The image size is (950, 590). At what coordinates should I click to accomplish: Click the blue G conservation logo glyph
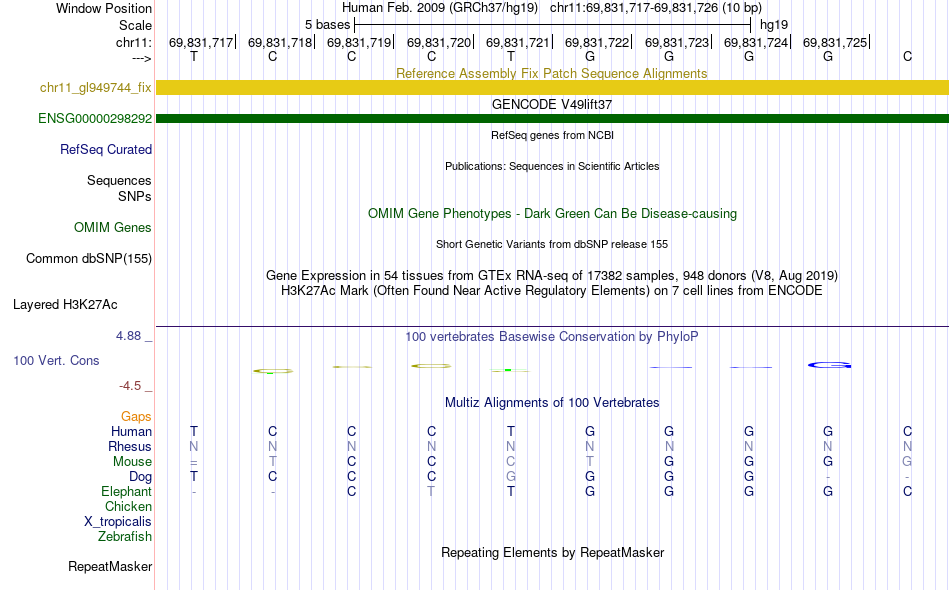tap(829, 365)
